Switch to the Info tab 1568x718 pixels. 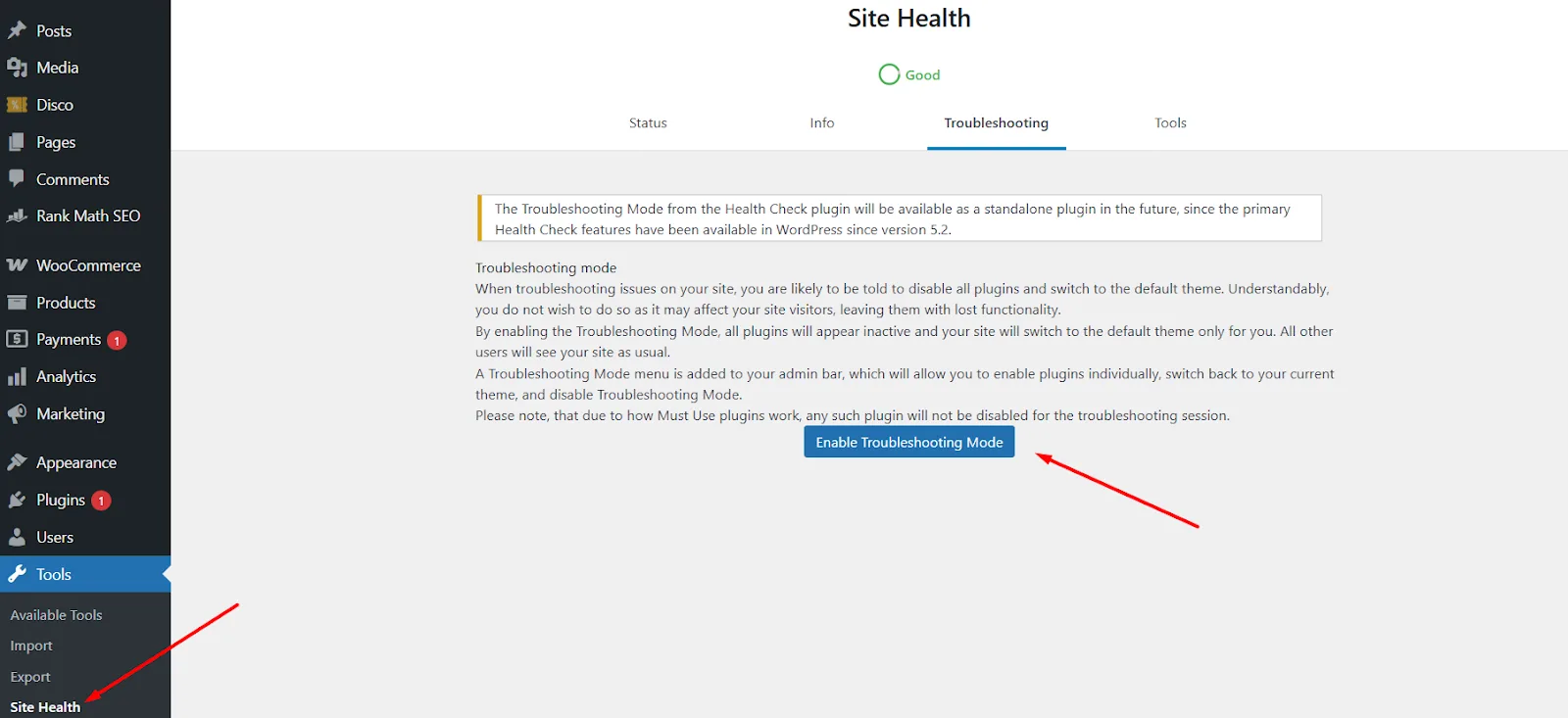click(822, 122)
